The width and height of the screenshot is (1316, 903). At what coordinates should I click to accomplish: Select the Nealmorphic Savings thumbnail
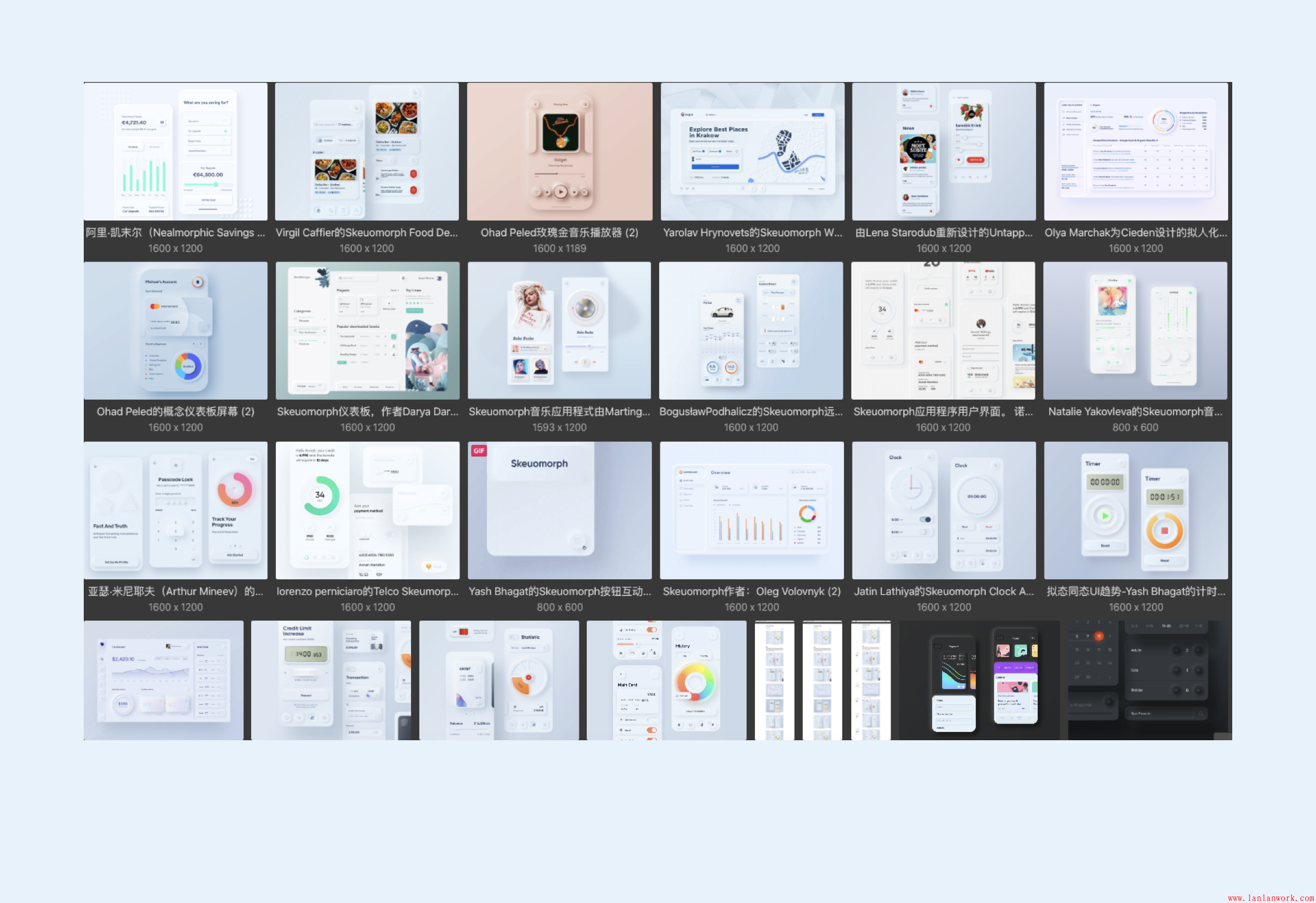[x=175, y=151]
